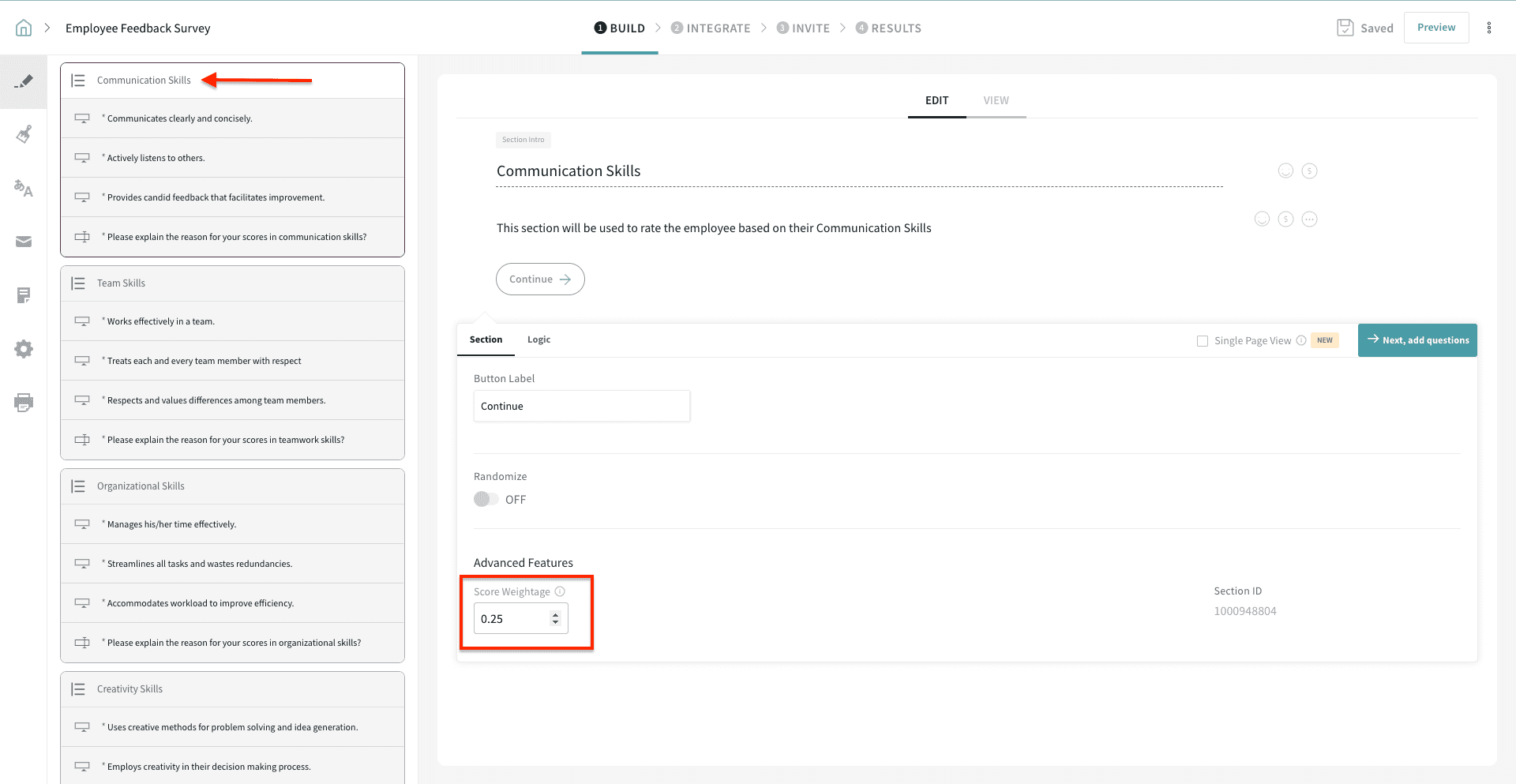Open the translation language icon in sidebar
Viewport: 1516px width, 784px height.
[x=24, y=189]
